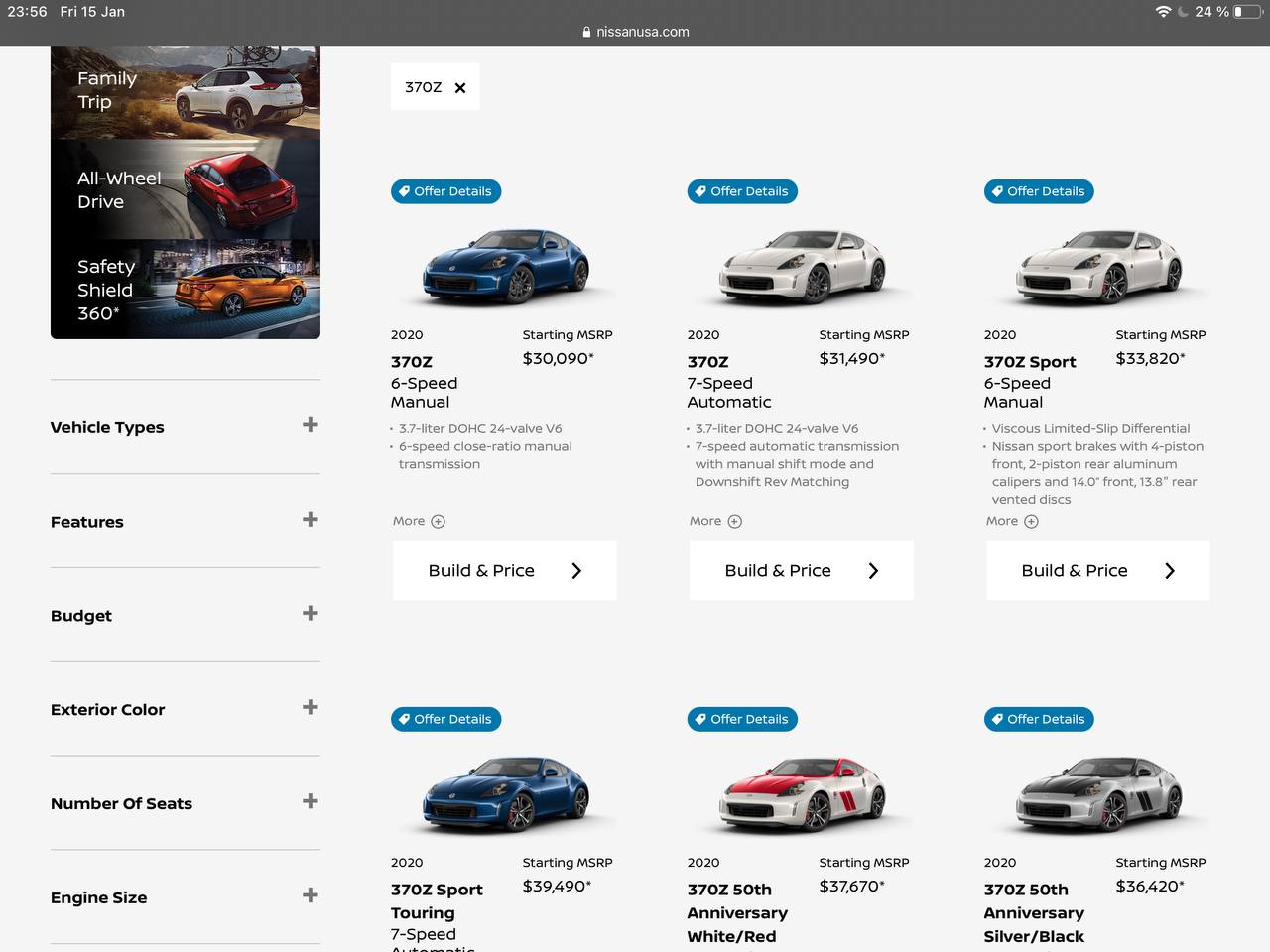Open Offer Details for 370Z 7-Speed Automatic

click(742, 191)
